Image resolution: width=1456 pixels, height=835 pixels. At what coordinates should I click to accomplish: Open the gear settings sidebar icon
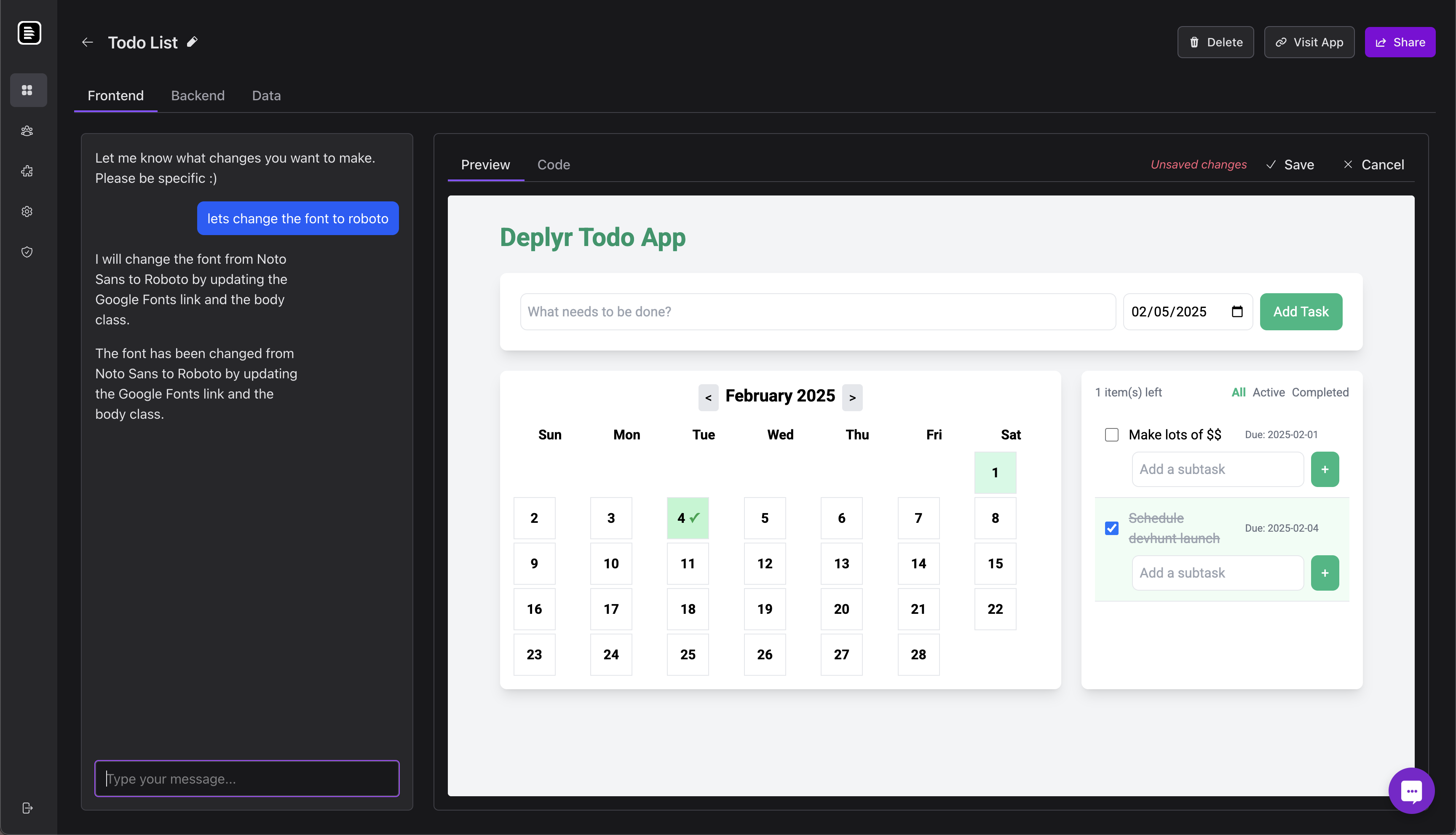(27, 211)
